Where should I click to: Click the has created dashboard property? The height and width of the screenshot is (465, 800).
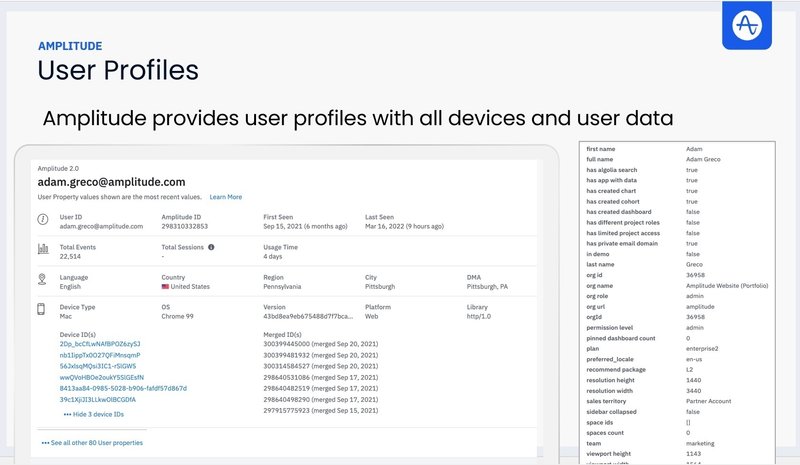pyautogui.click(x=619, y=212)
